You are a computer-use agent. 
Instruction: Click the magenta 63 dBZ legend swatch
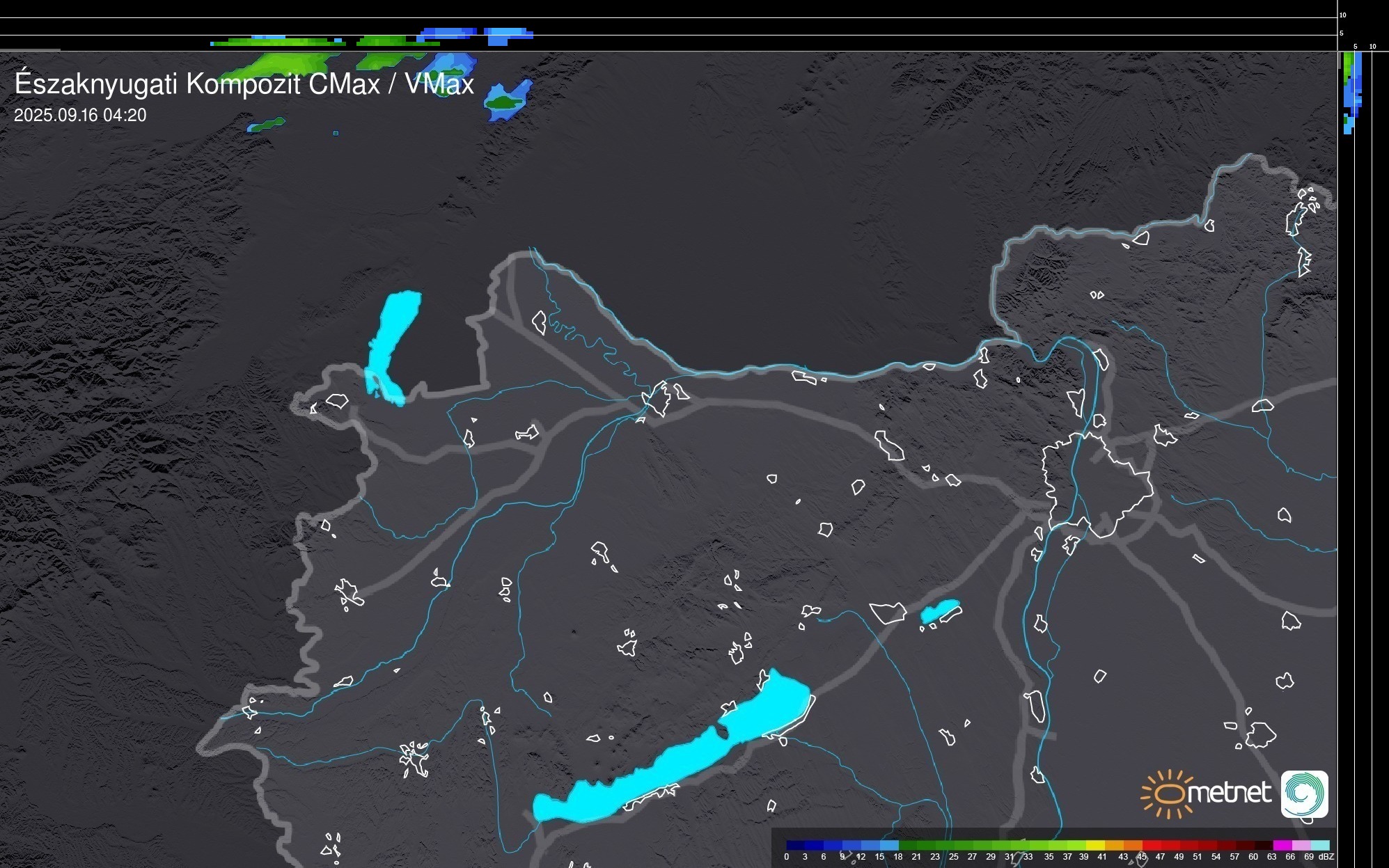(x=1282, y=846)
